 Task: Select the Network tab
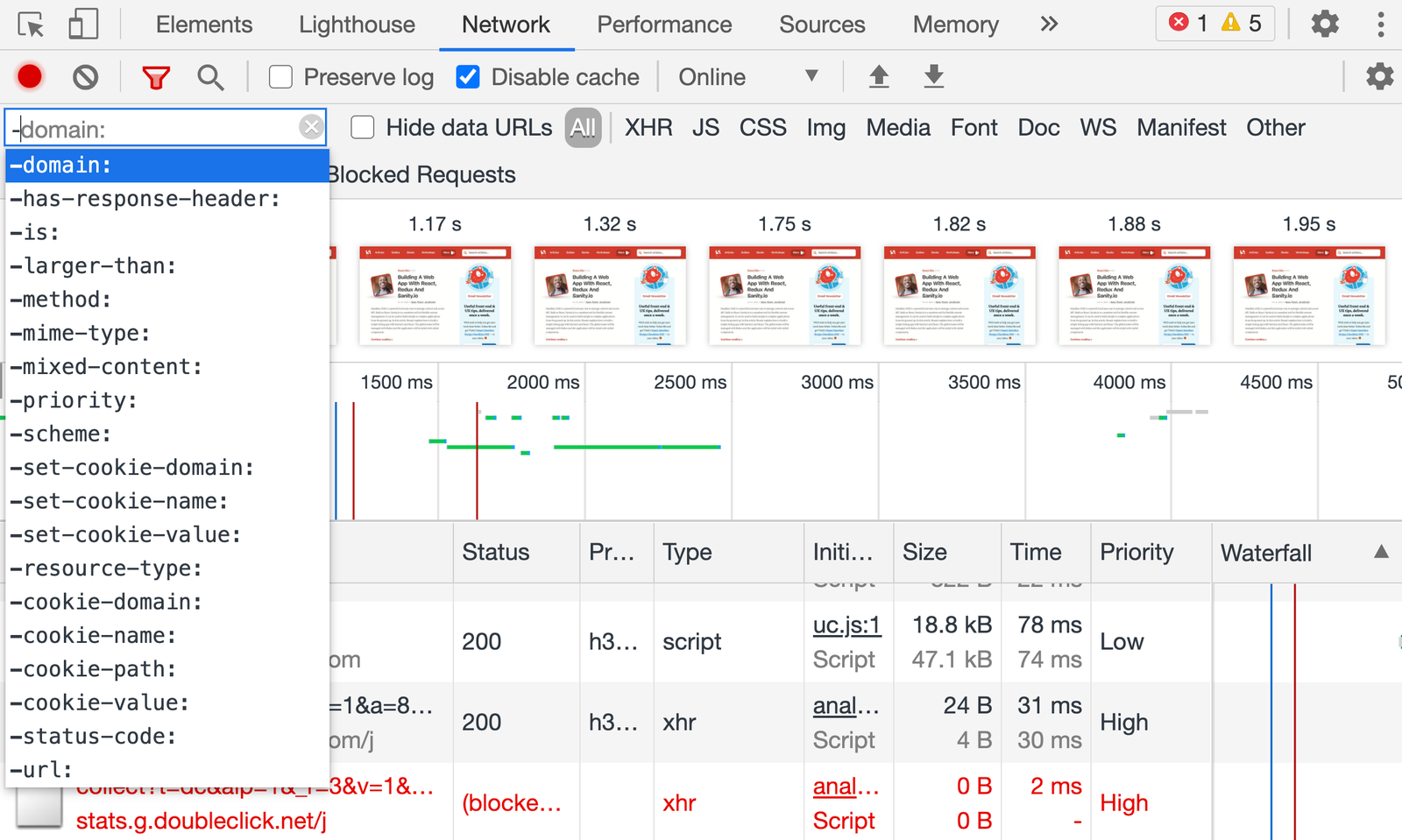pos(506,25)
